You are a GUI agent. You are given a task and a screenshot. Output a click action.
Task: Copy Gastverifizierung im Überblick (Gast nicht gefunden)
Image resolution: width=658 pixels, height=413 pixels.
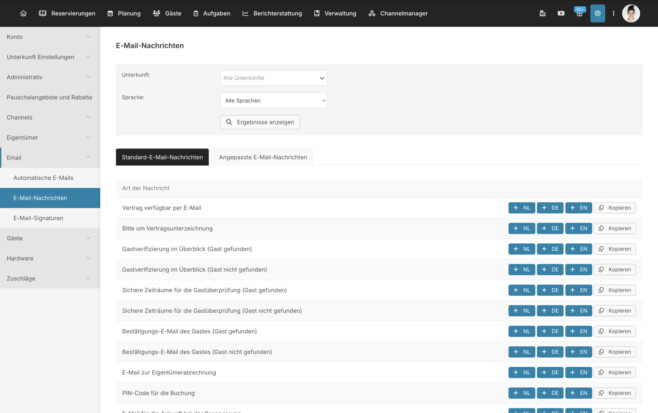(x=615, y=269)
